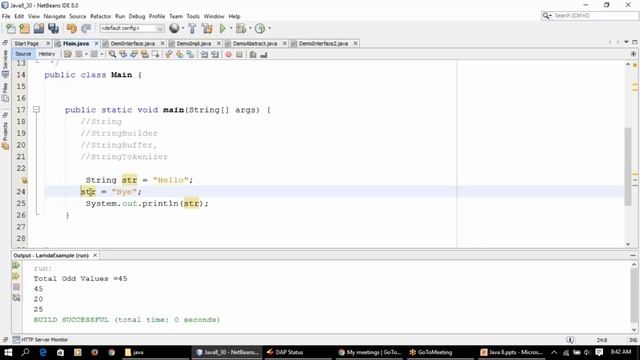Switch to the DemoInterface2.java tab

coord(323,43)
